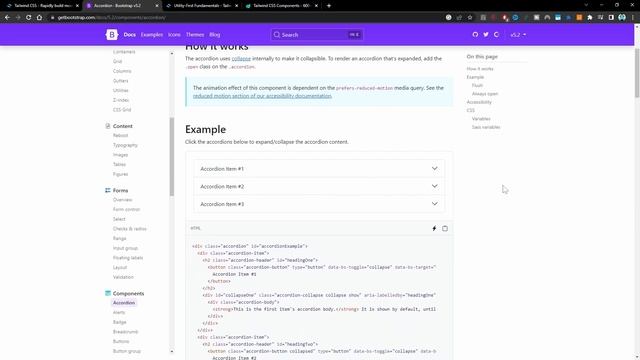
Task: Open Tables in the sidebar
Action: (x=120, y=164)
